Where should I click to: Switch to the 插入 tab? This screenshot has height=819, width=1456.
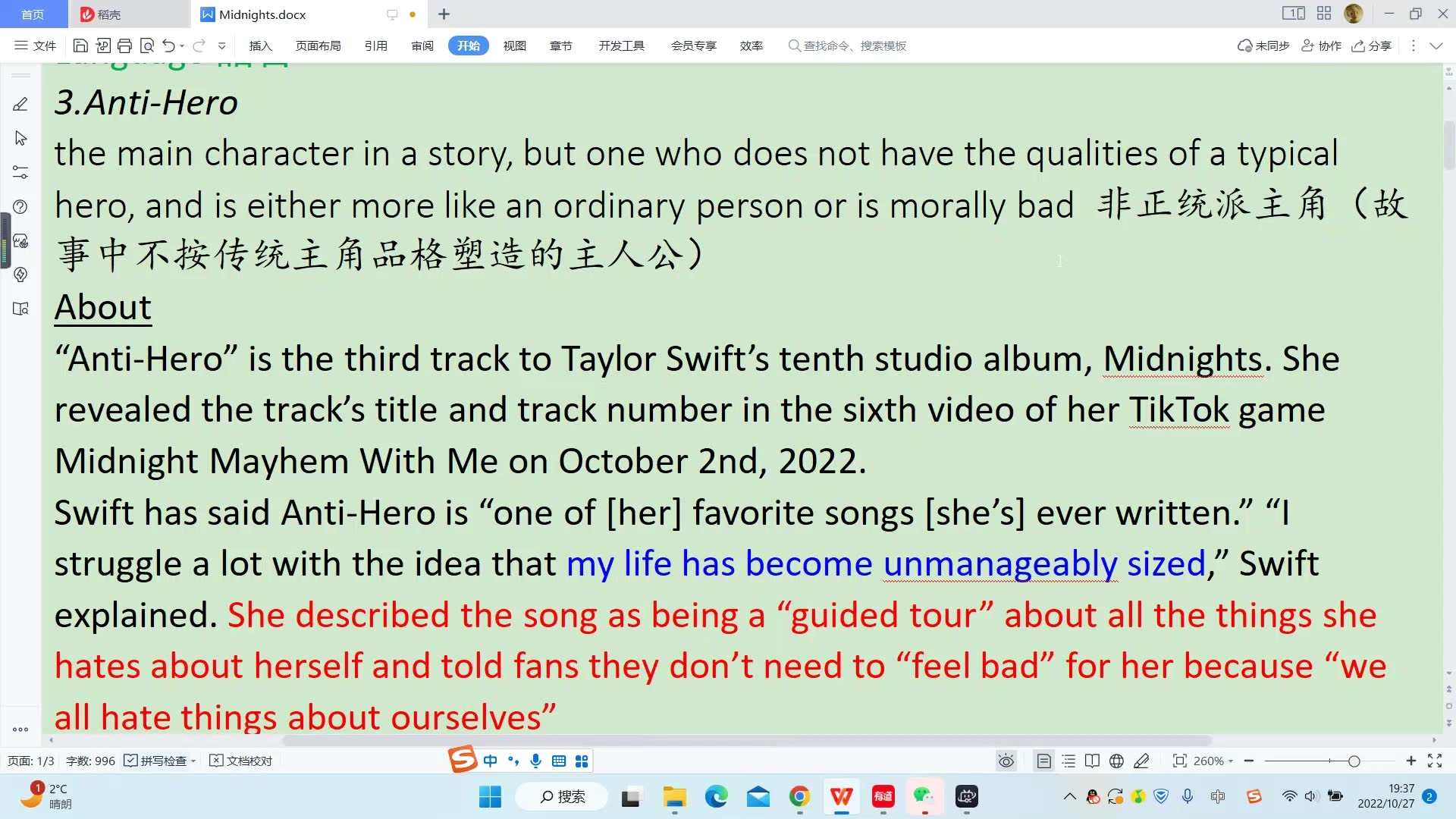pyautogui.click(x=260, y=45)
